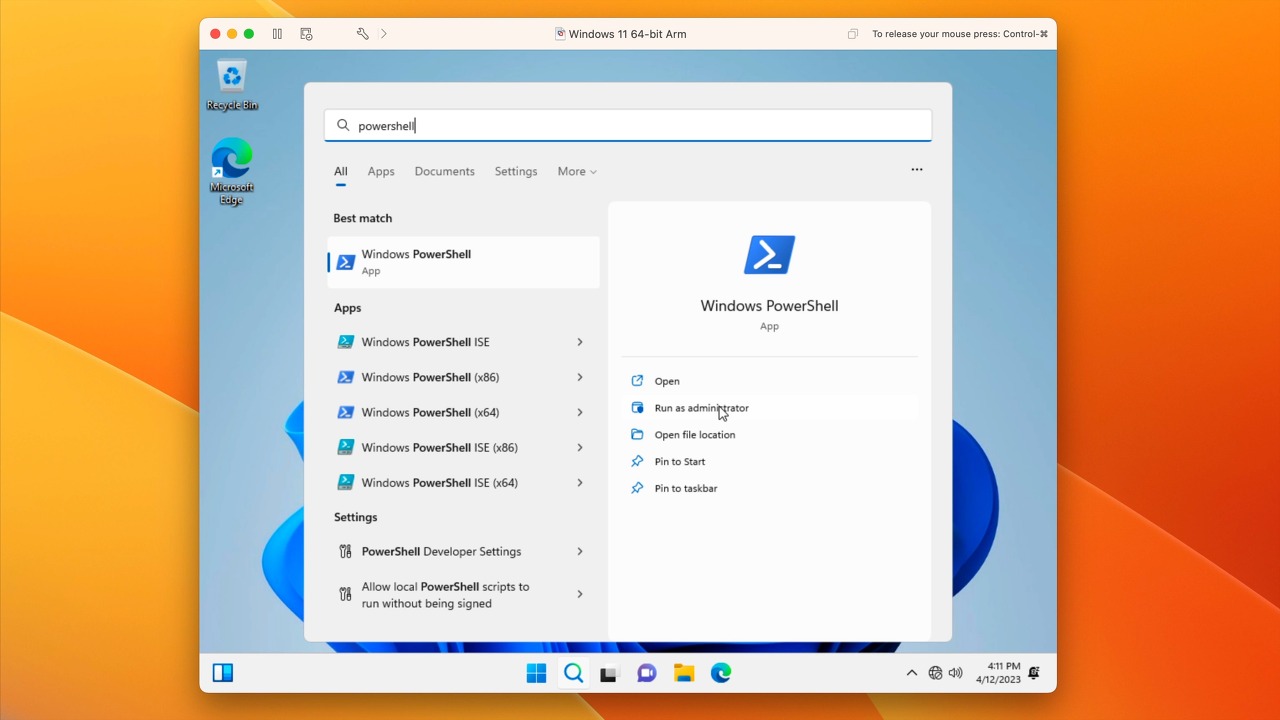Click the Open file location folder icon
1280x720 pixels.
[x=637, y=435]
